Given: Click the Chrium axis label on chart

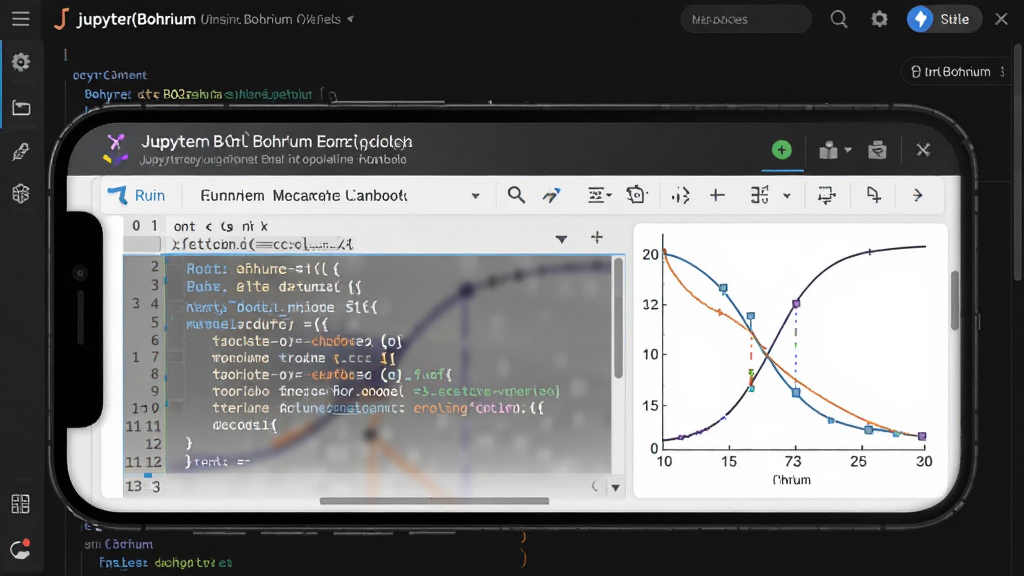Looking at the screenshot, I should [x=792, y=479].
